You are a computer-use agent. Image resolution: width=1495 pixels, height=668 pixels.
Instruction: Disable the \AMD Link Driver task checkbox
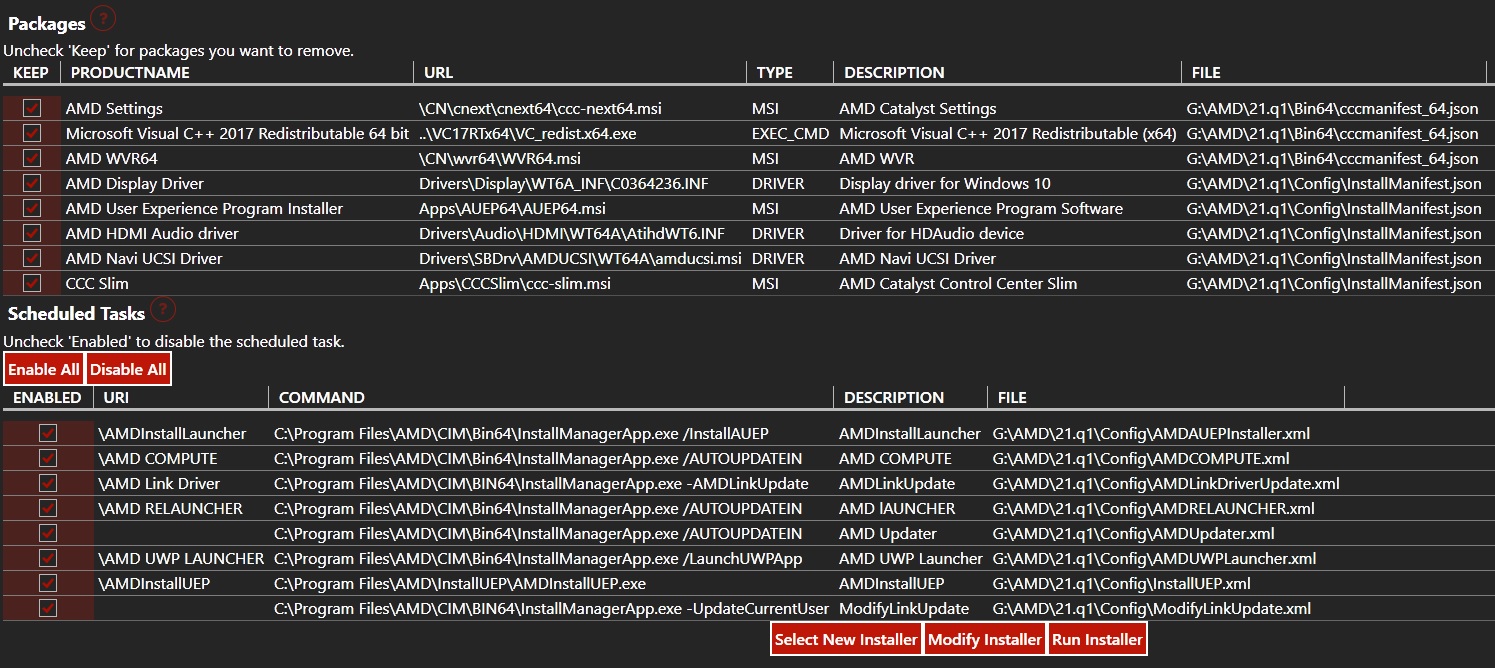(x=48, y=483)
